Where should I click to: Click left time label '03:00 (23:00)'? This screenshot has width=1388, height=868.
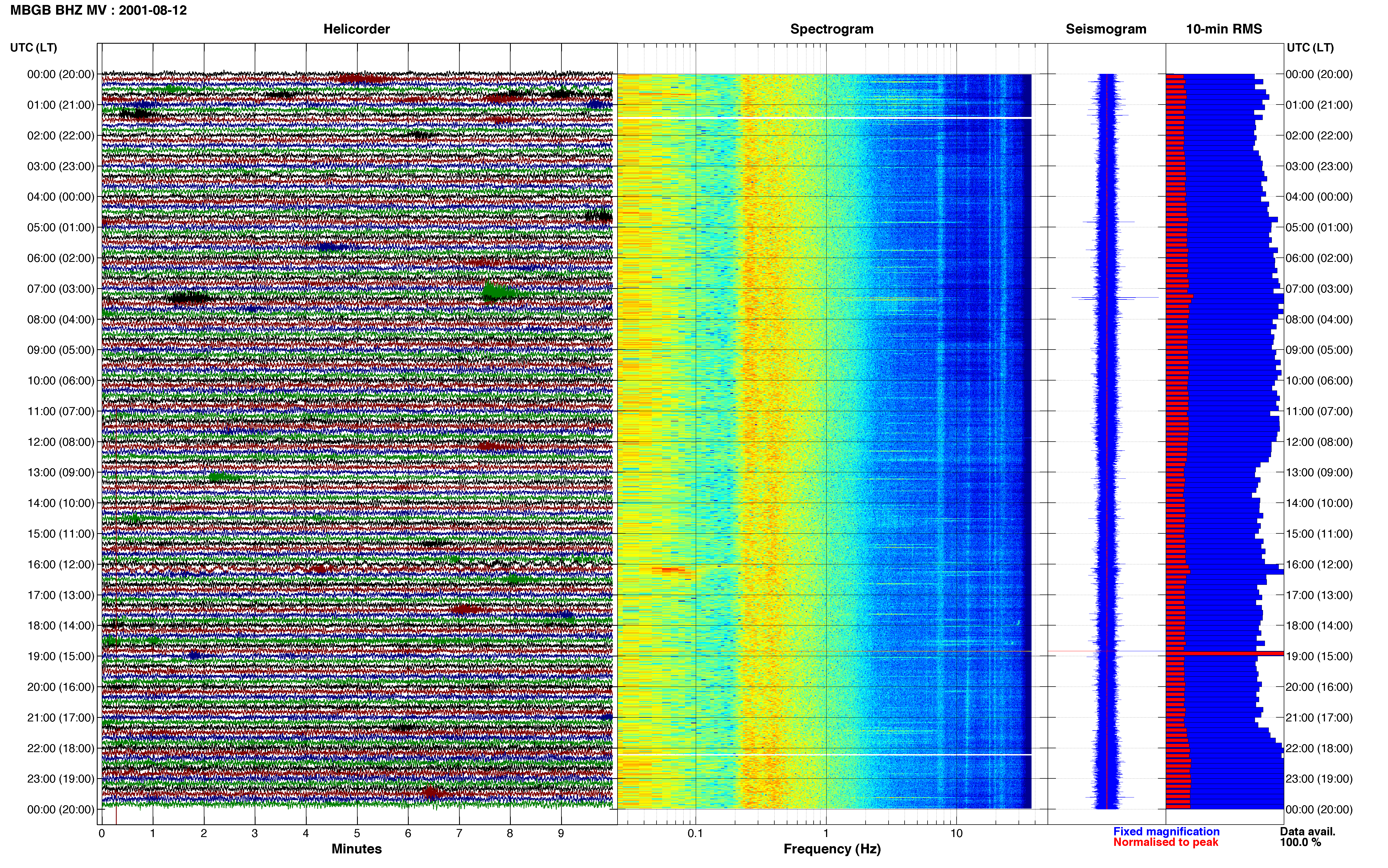point(61,166)
